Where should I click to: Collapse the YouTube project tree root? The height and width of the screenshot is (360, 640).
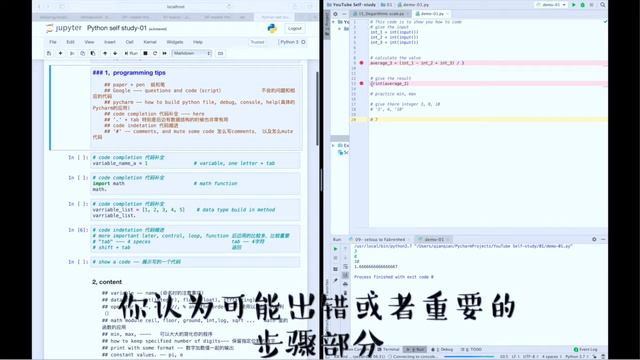click(x=333, y=22)
